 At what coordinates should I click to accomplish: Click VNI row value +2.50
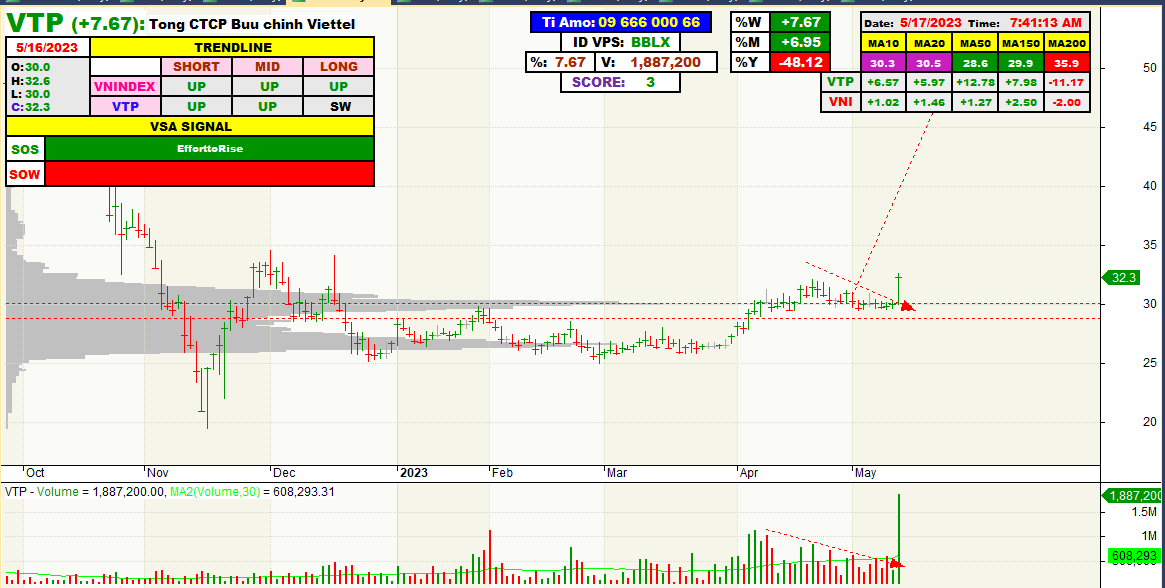pyautogui.click(x=1021, y=103)
